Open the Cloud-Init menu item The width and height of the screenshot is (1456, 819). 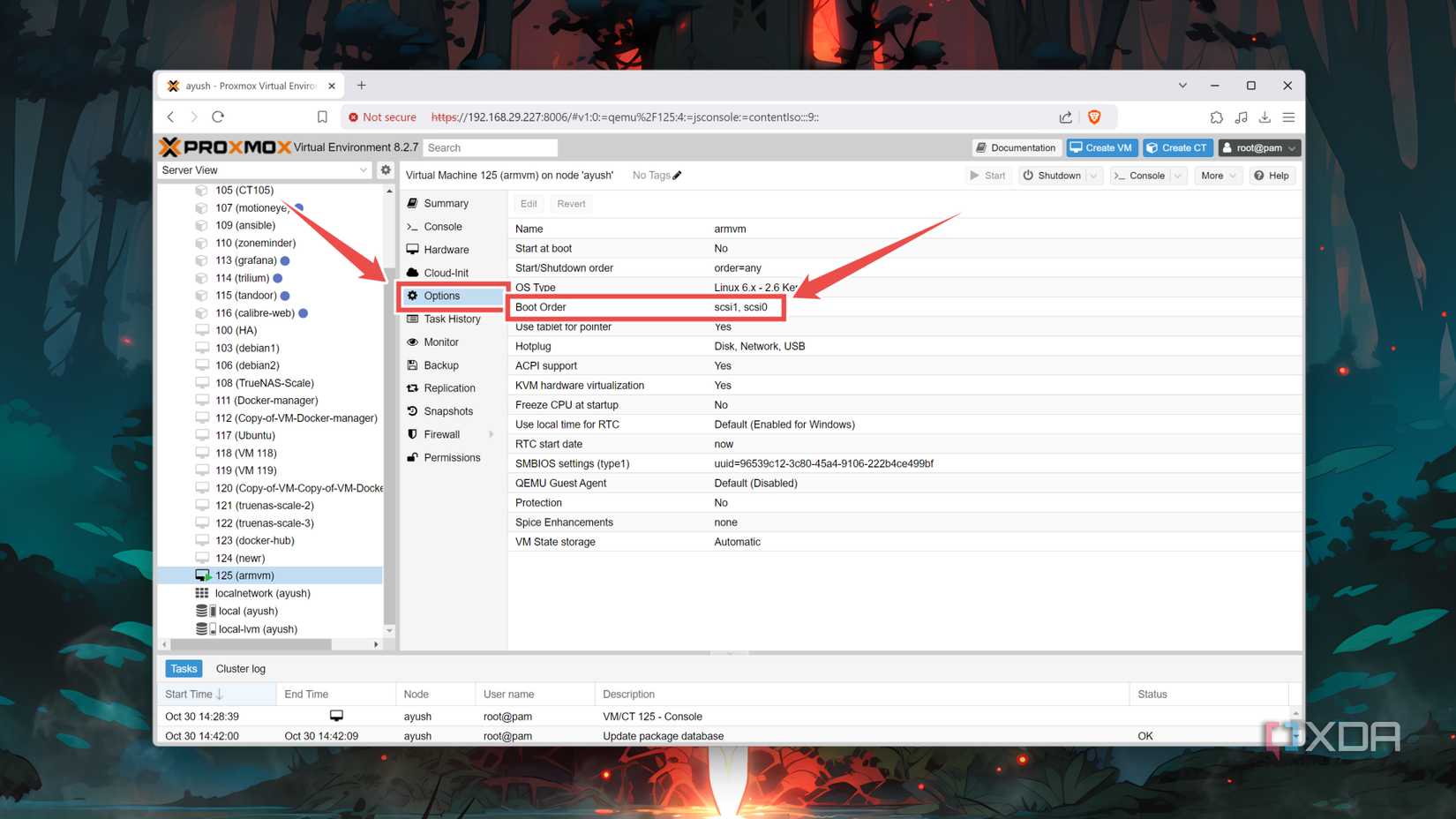pyautogui.click(x=446, y=273)
